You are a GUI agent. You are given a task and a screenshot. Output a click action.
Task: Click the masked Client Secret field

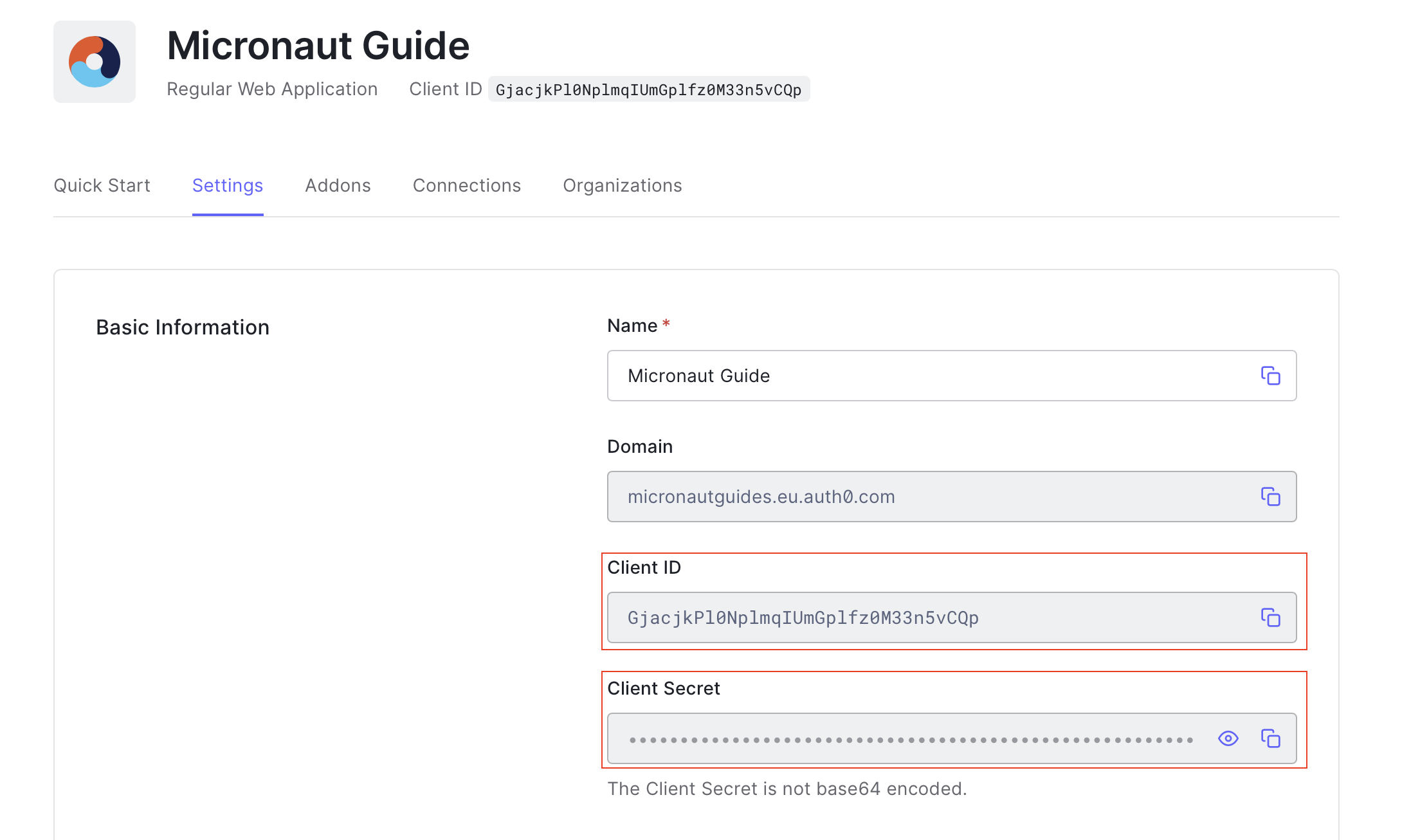[x=952, y=738]
